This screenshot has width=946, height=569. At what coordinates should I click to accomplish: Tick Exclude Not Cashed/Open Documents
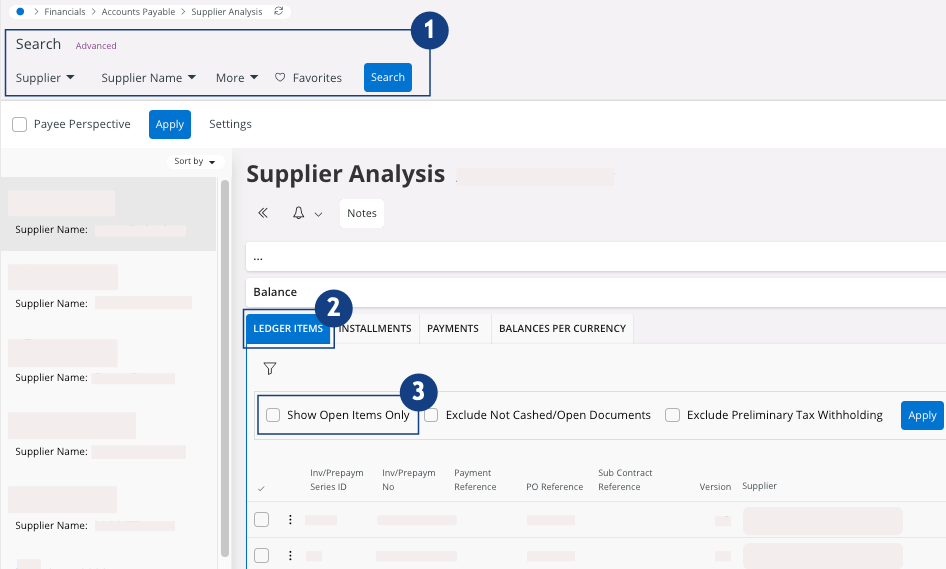(x=431, y=415)
